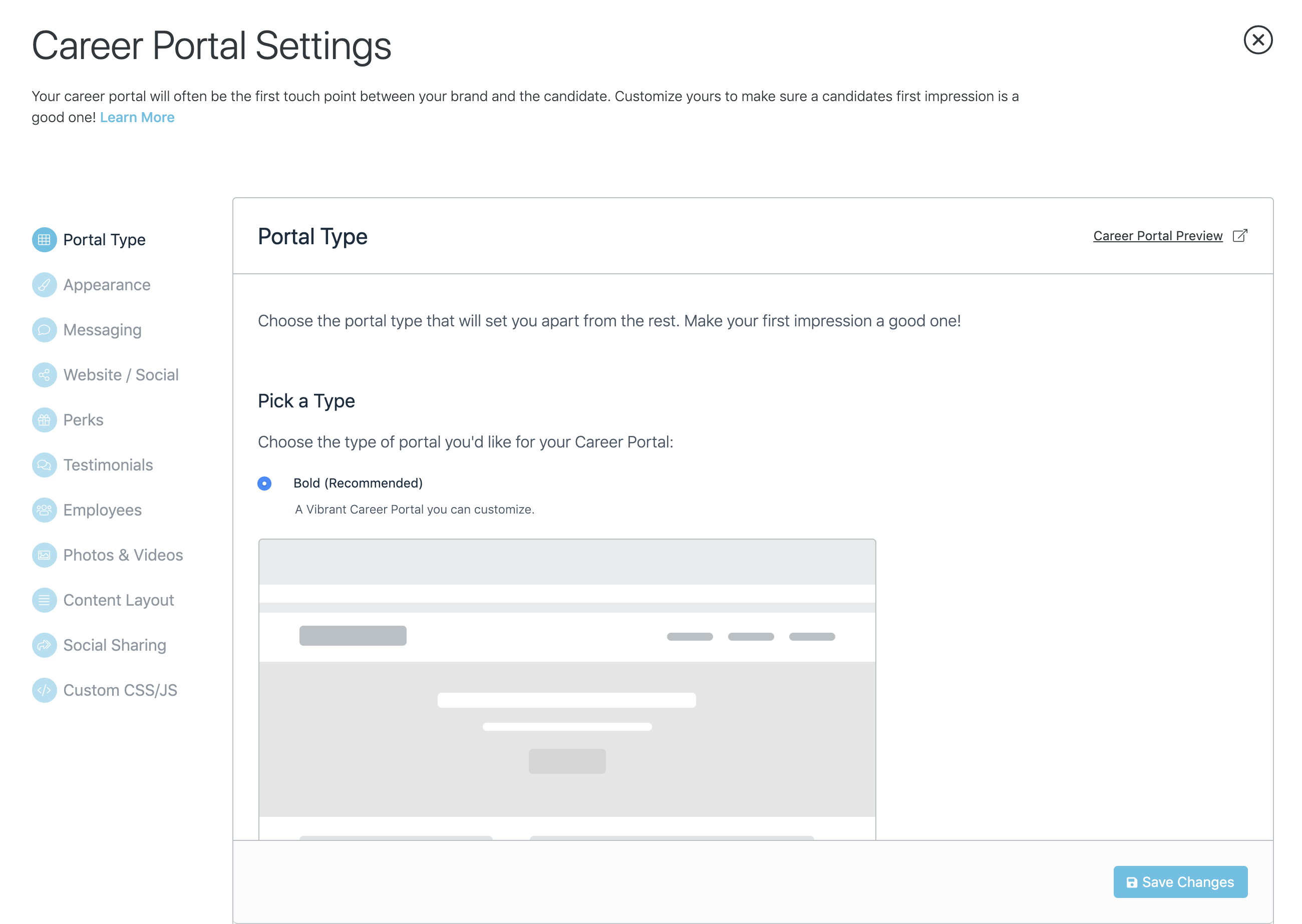Click the Portal Type grid icon
Image resolution: width=1302 pixels, height=924 pixels.
point(44,240)
